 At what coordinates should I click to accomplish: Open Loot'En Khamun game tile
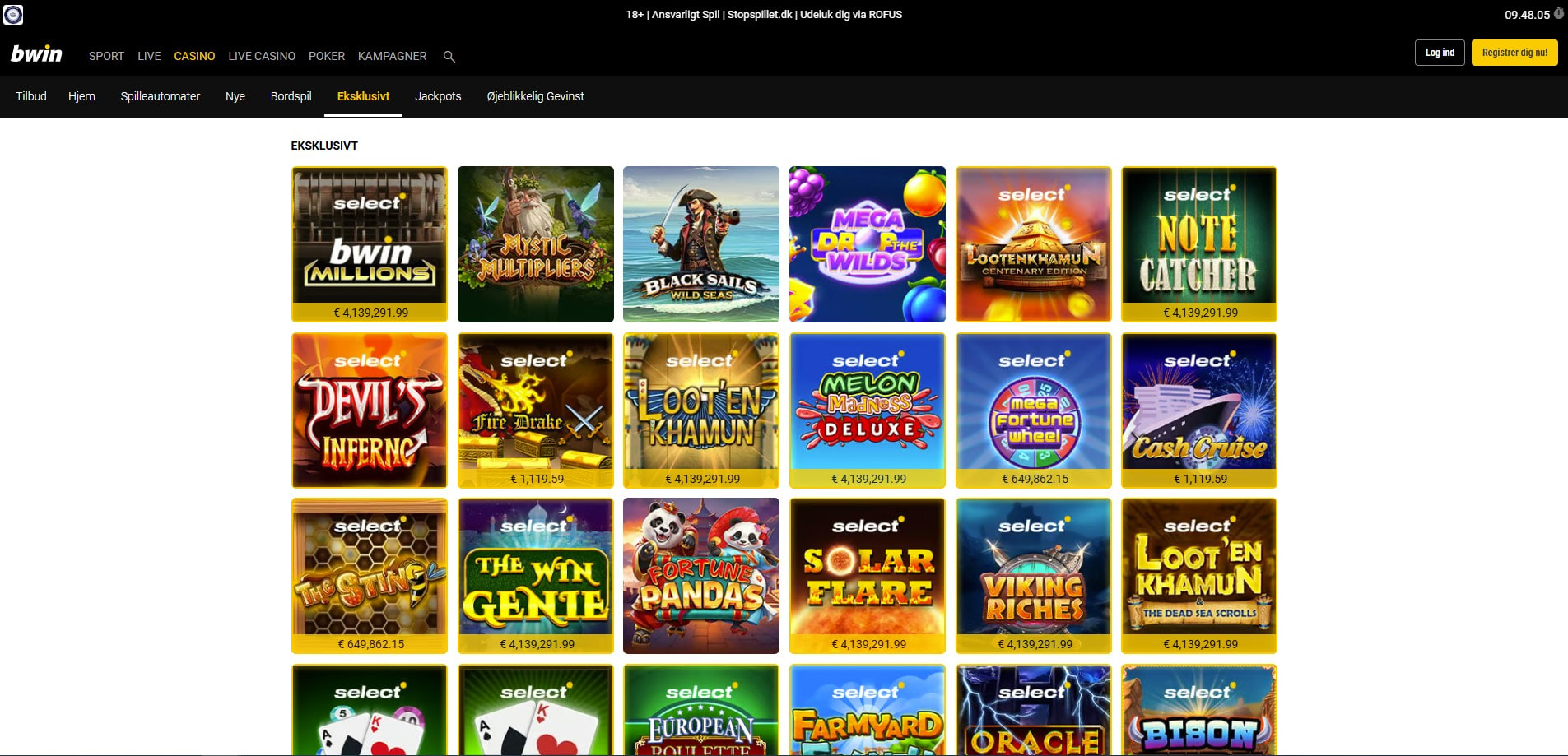[701, 410]
